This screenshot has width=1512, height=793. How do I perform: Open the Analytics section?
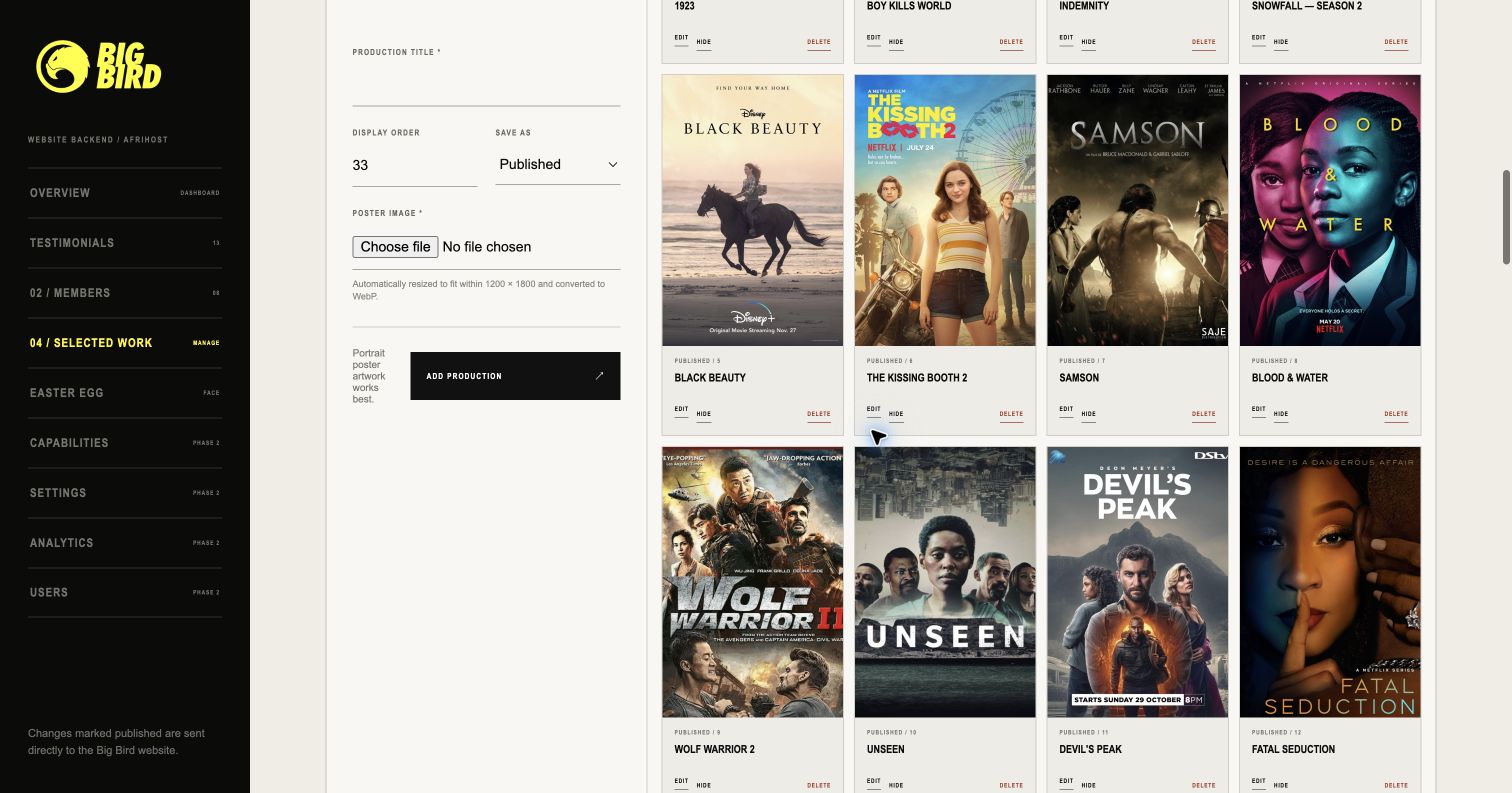point(125,543)
